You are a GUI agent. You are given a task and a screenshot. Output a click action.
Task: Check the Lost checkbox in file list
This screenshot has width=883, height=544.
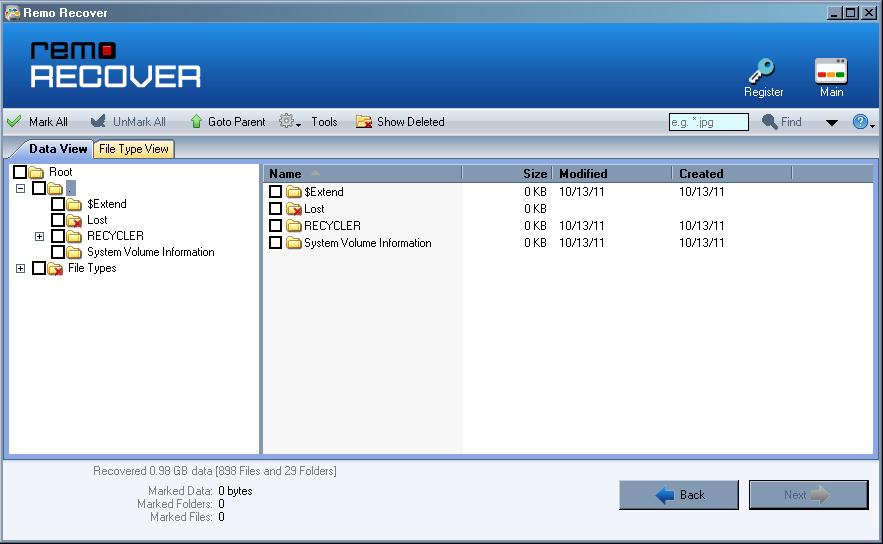[275, 209]
